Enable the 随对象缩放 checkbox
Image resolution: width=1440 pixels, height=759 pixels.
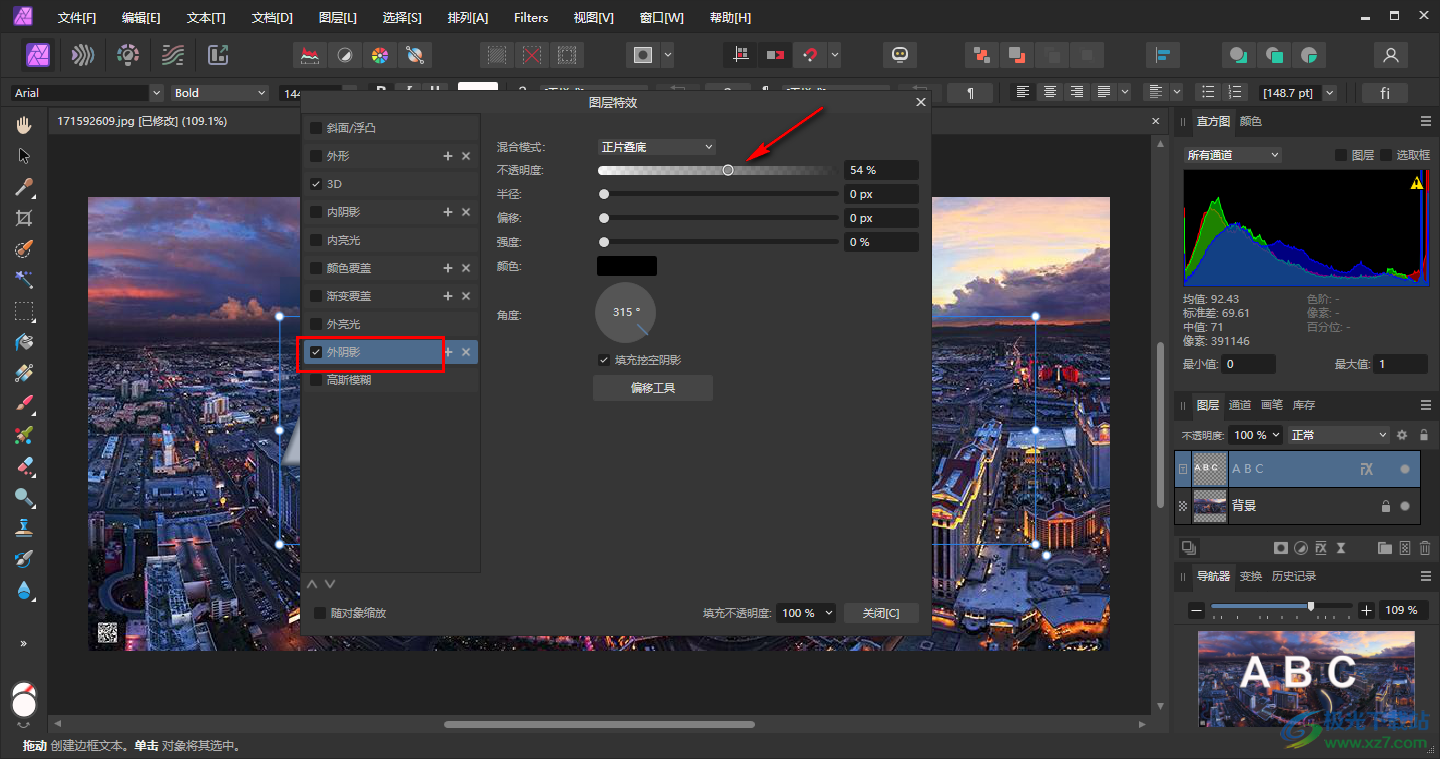tap(320, 613)
